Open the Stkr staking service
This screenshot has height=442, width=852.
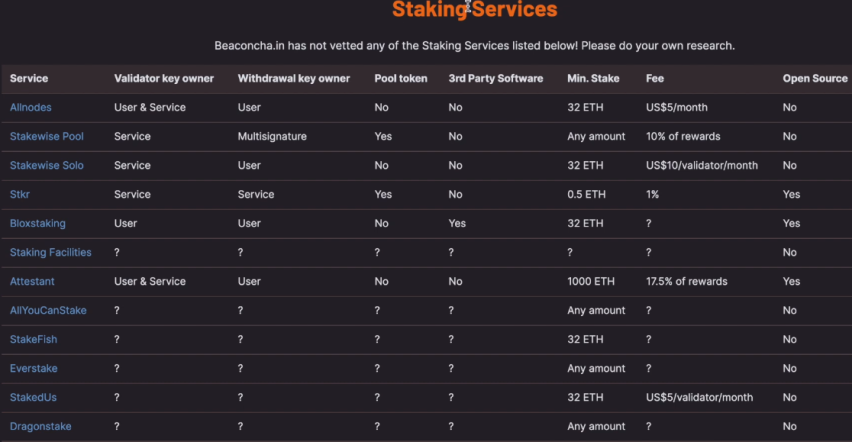(x=20, y=194)
